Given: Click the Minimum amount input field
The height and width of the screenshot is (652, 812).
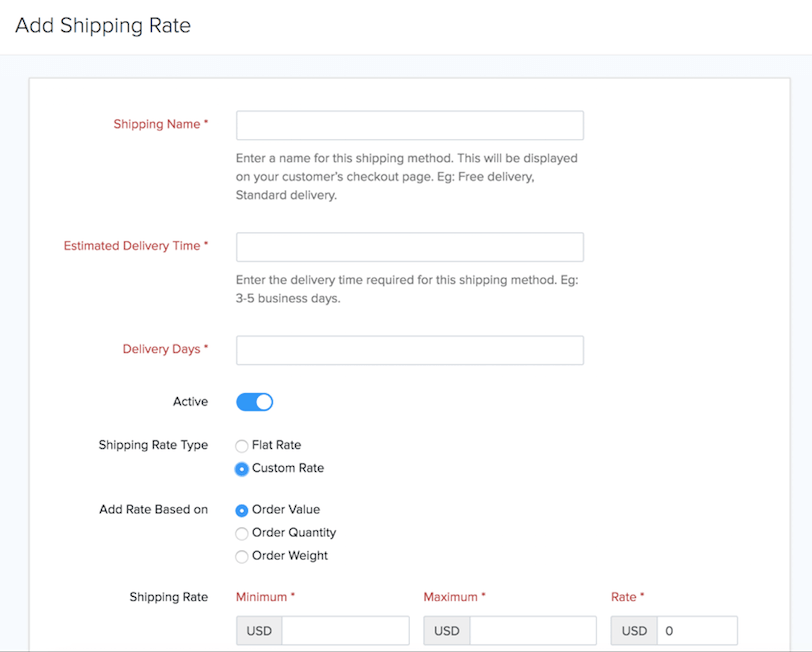Looking at the screenshot, I should coord(345,631).
